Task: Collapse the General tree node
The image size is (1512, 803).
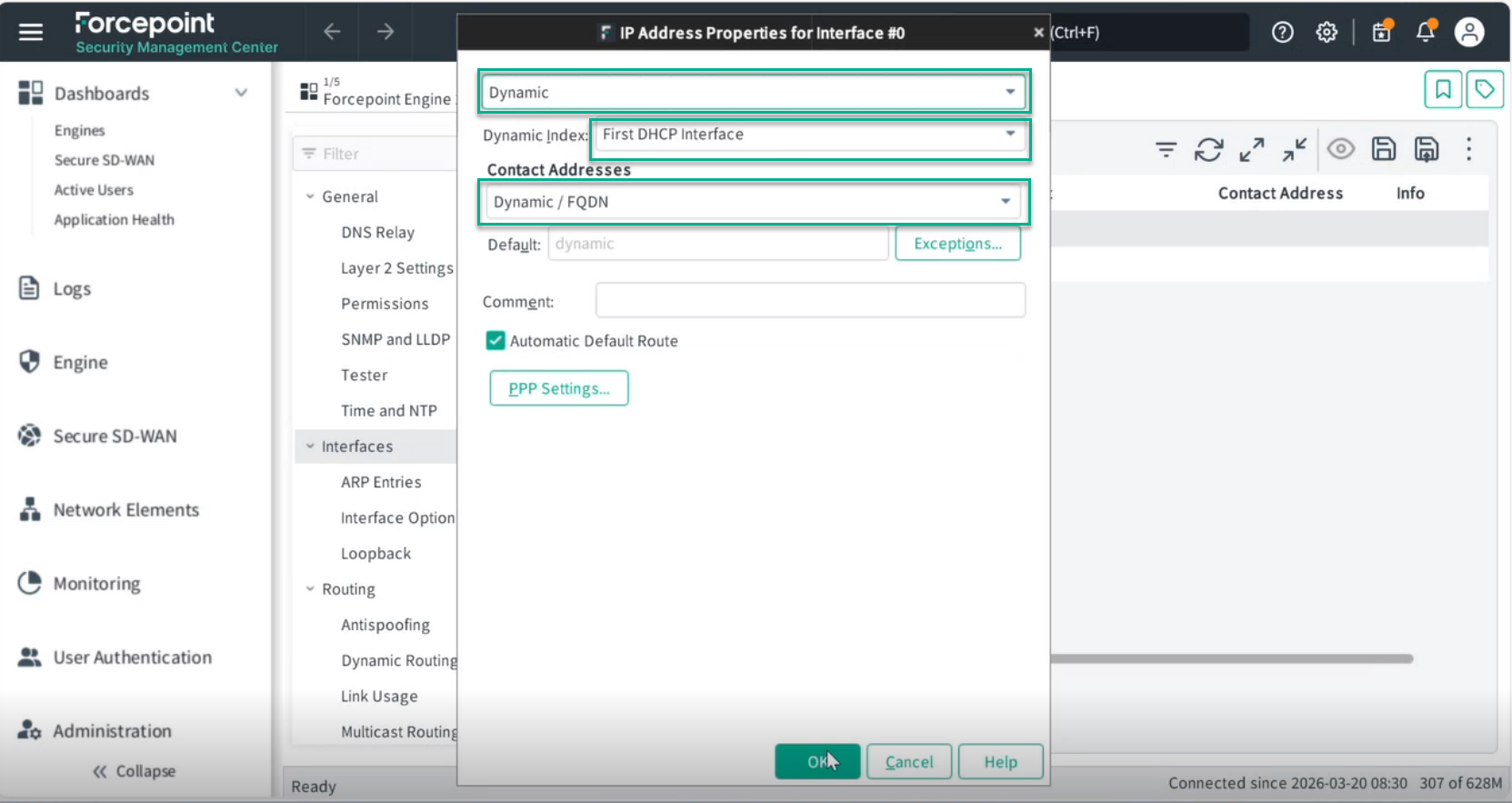Action: [x=310, y=196]
